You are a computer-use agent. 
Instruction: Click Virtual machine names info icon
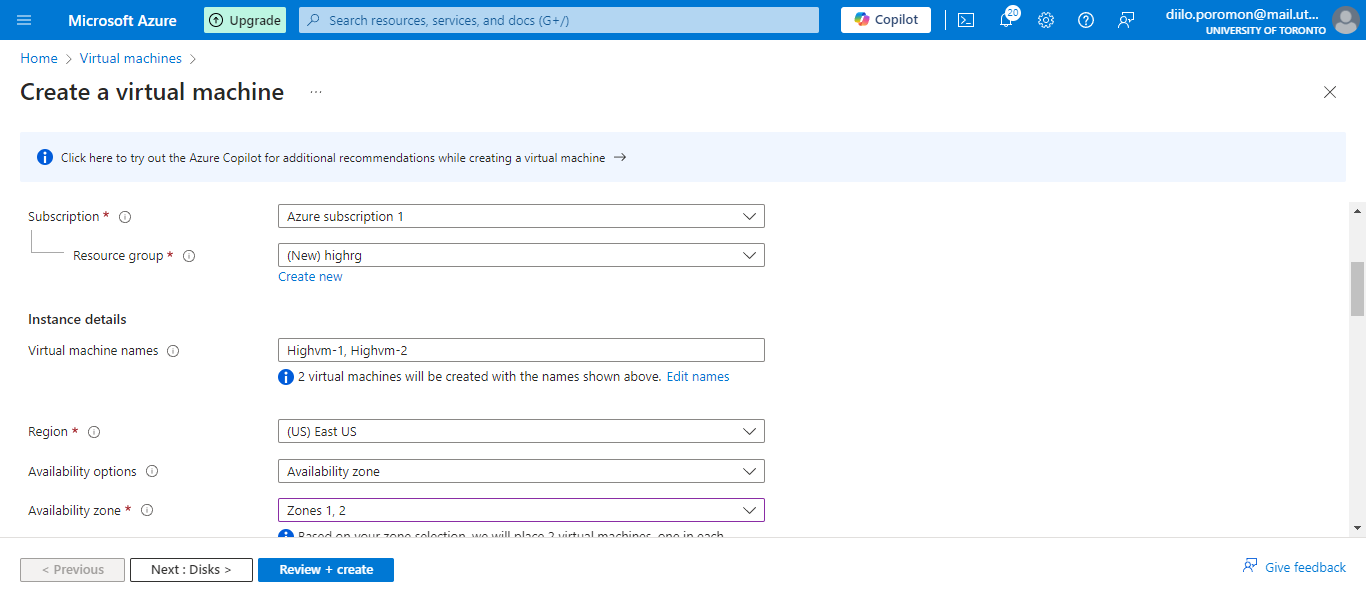click(174, 350)
